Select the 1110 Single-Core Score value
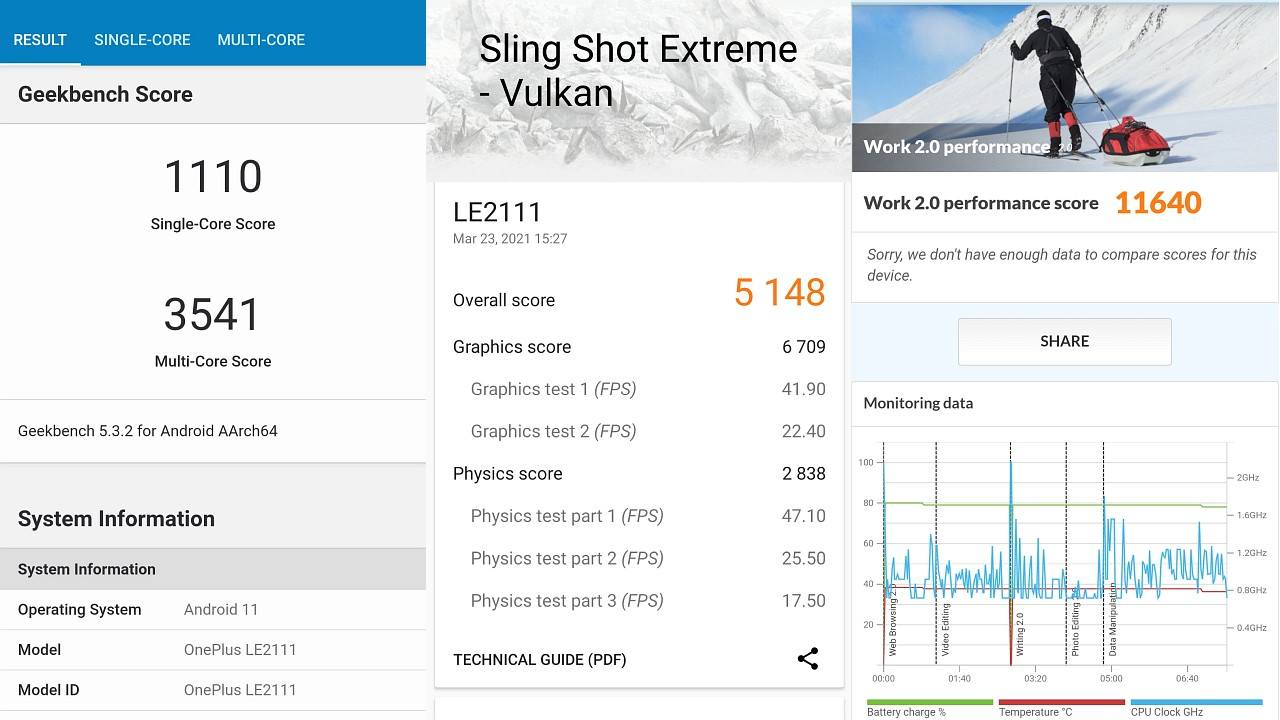 213,176
